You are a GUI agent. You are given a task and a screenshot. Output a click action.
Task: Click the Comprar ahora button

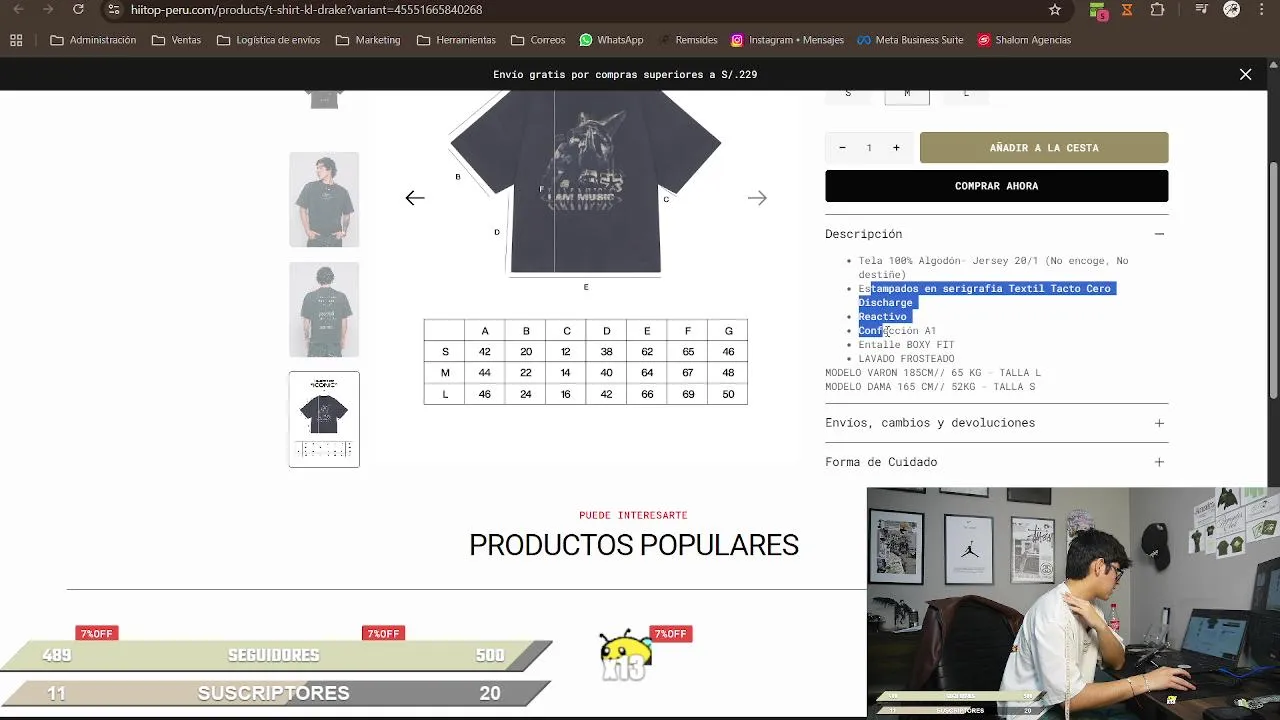click(x=996, y=186)
